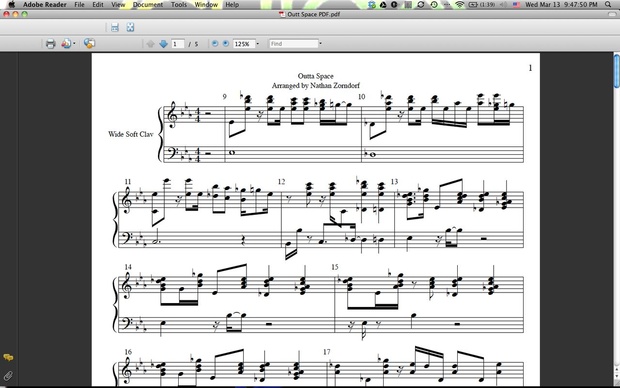Viewport: 620px width, 388px height.
Task: Click the date and time in menu bar
Action: tap(561, 5)
